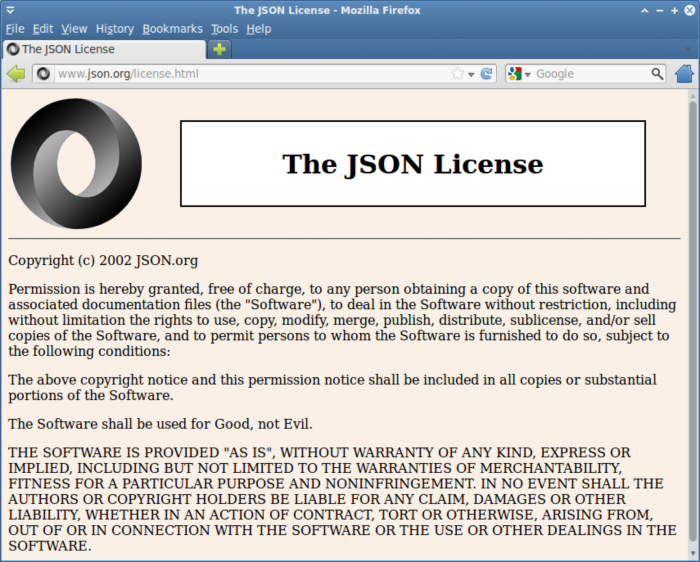Open the search engine selector dropdown
The width and height of the screenshot is (700, 562).
519,74
